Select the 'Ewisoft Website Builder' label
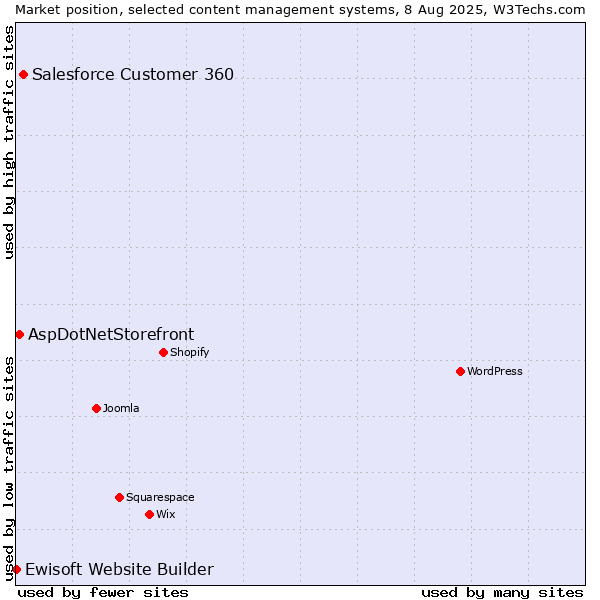This screenshot has height=600, width=600. (119, 569)
